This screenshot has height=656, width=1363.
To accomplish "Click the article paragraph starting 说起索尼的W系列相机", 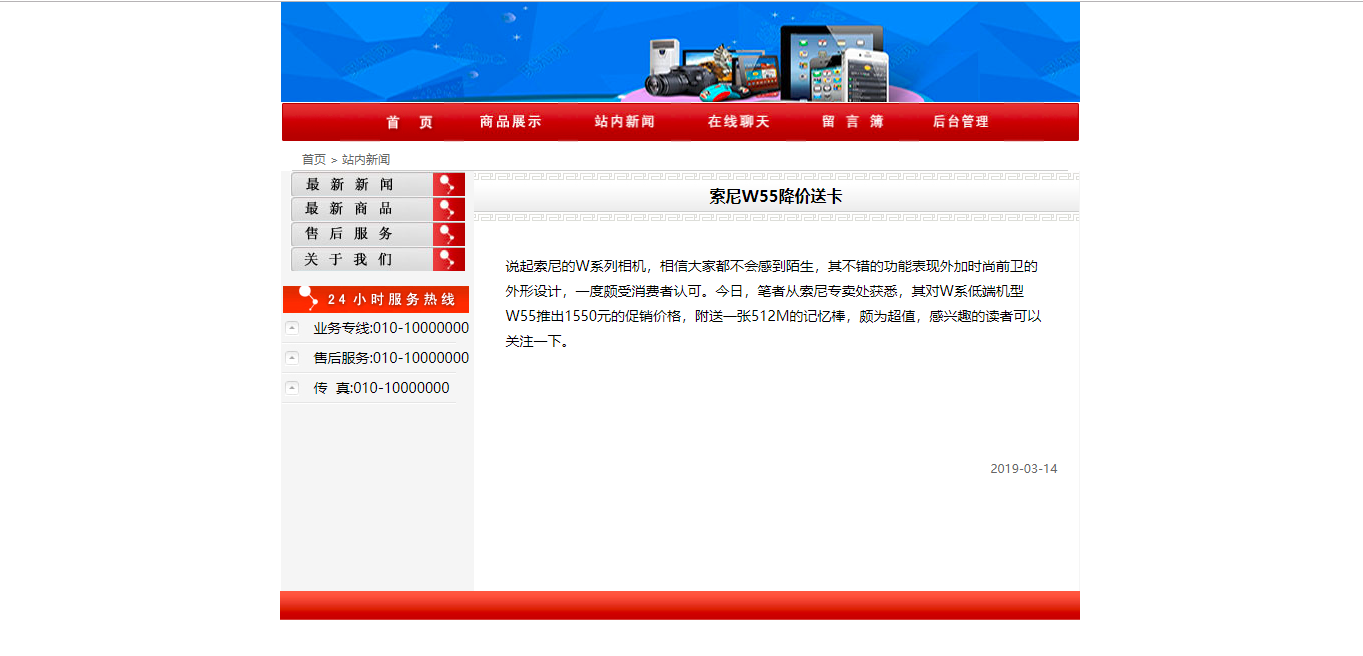I will pos(773,304).
